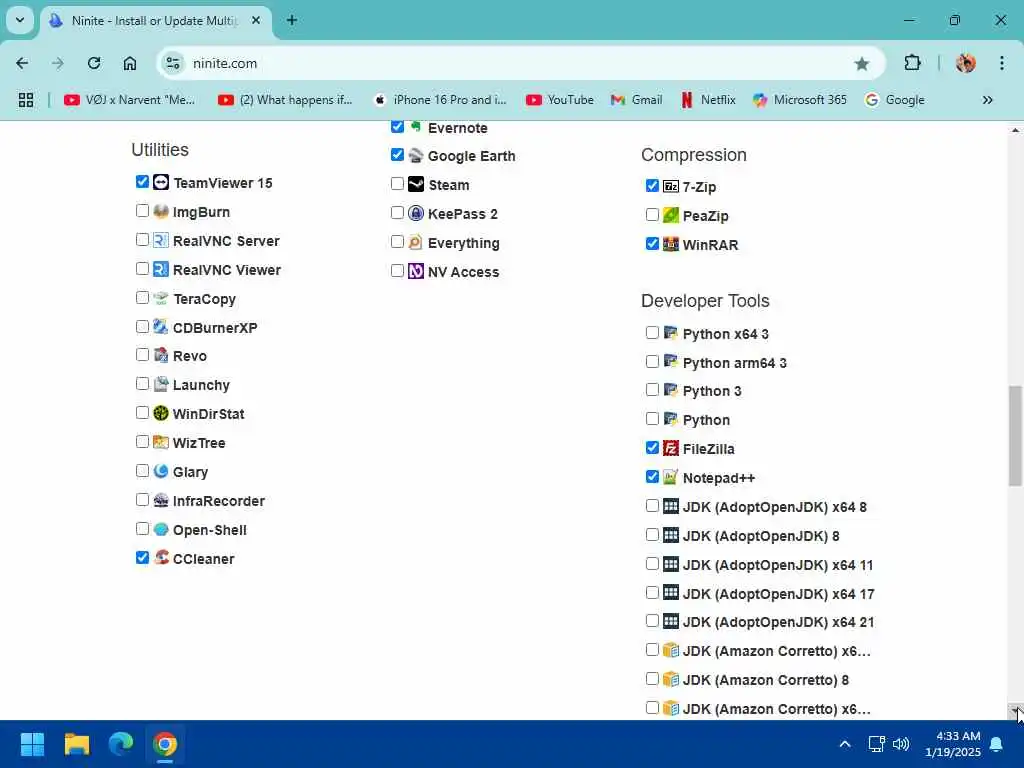Screen dimensions: 1024x768
Task: Click the scrollbar down arrow
Action: (x=1015, y=711)
